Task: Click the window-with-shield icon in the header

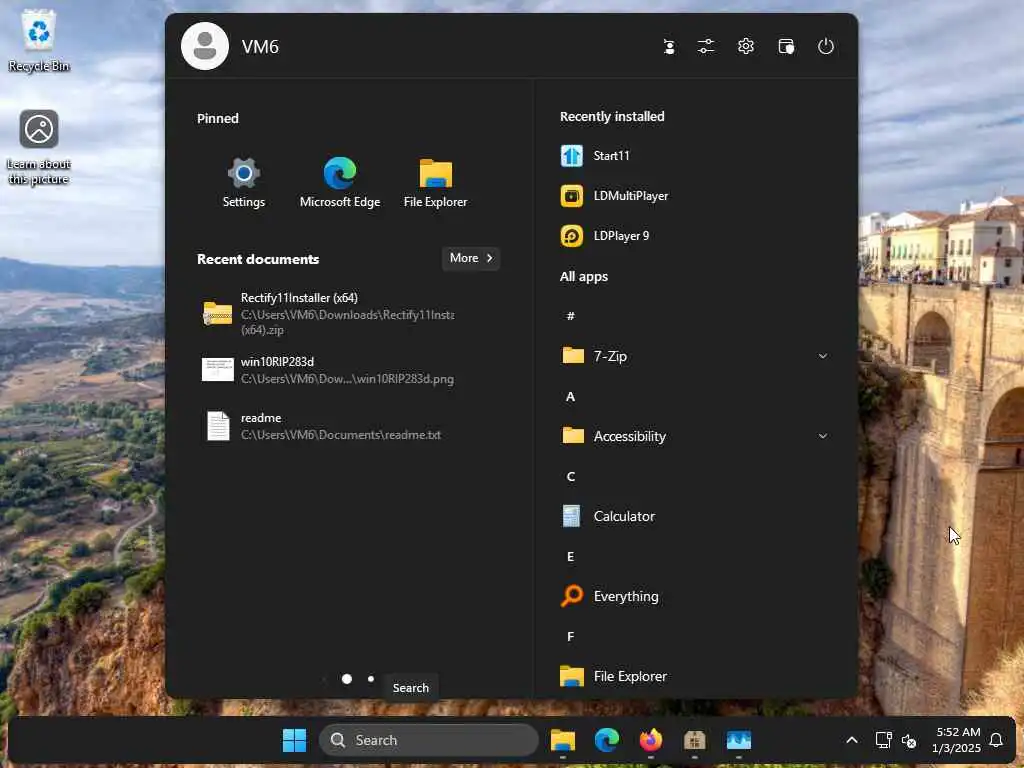Action: (x=786, y=46)
